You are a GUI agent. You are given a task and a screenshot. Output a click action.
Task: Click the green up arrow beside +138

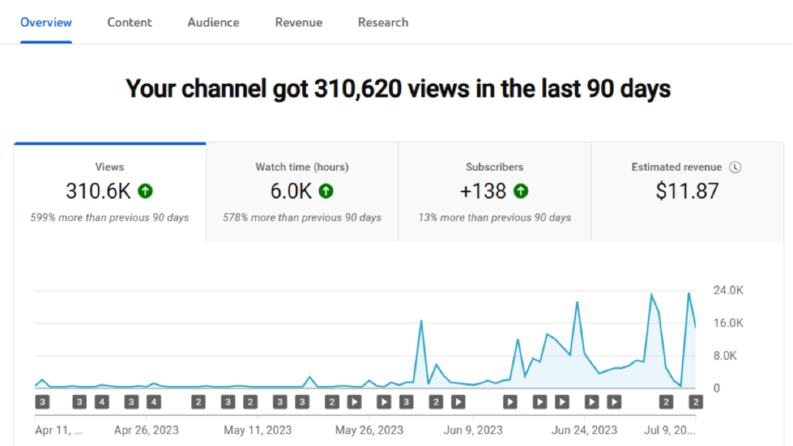521,191
